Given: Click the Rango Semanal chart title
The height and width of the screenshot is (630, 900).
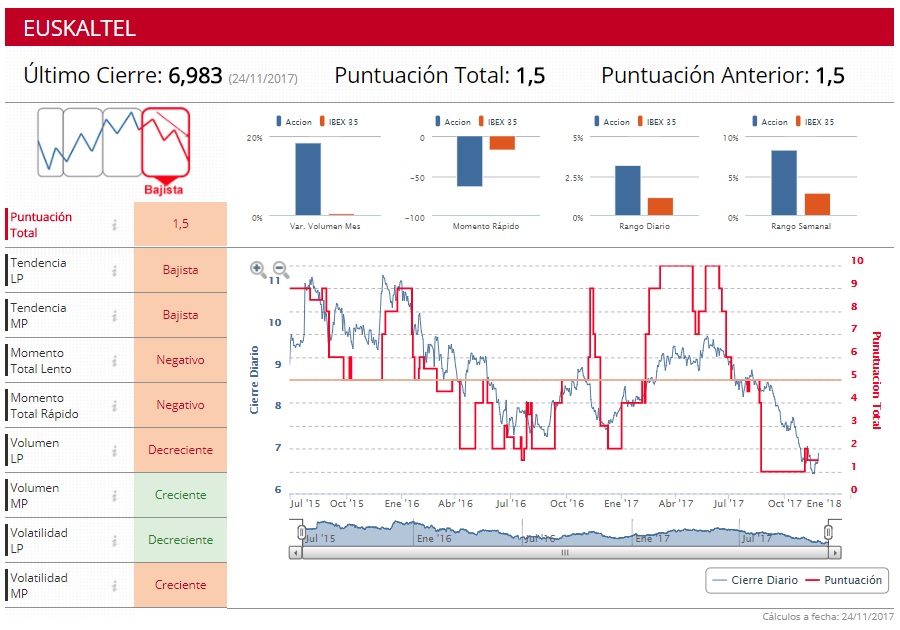Looking at the screenshot, I should (x=801, y=226).
